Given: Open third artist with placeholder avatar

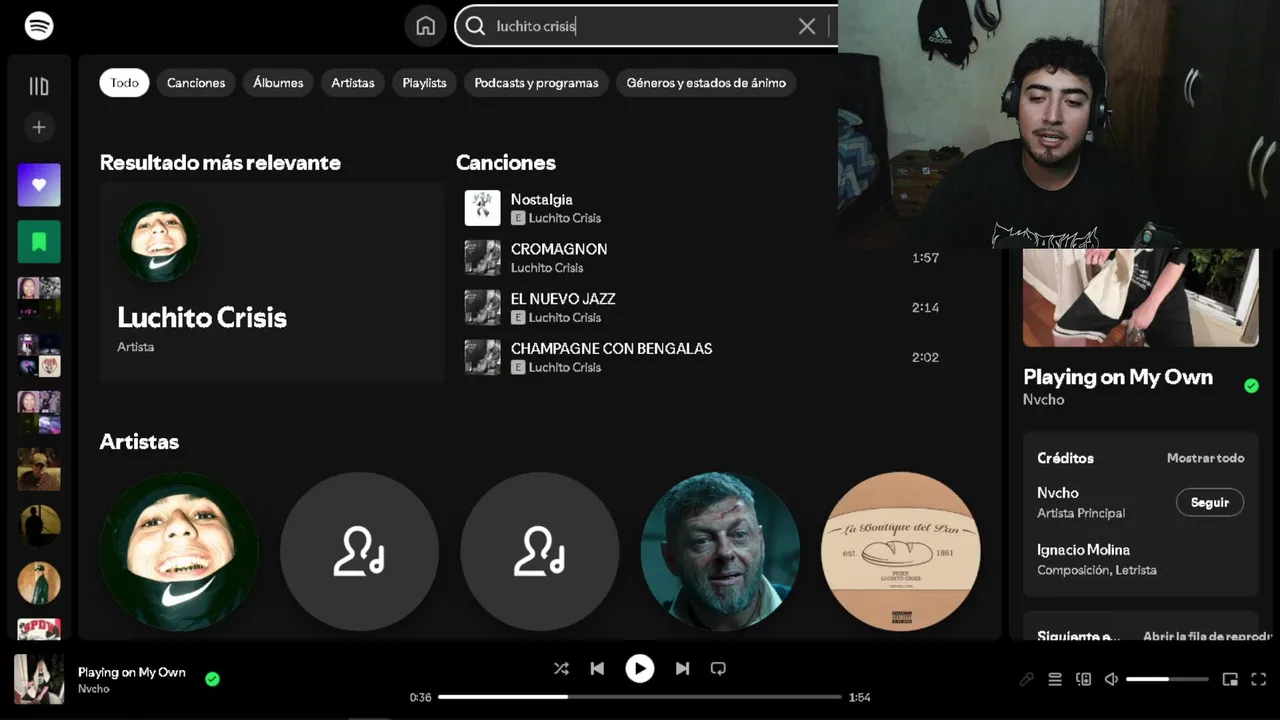Looking at the screenshot, I should coord(539,552).
